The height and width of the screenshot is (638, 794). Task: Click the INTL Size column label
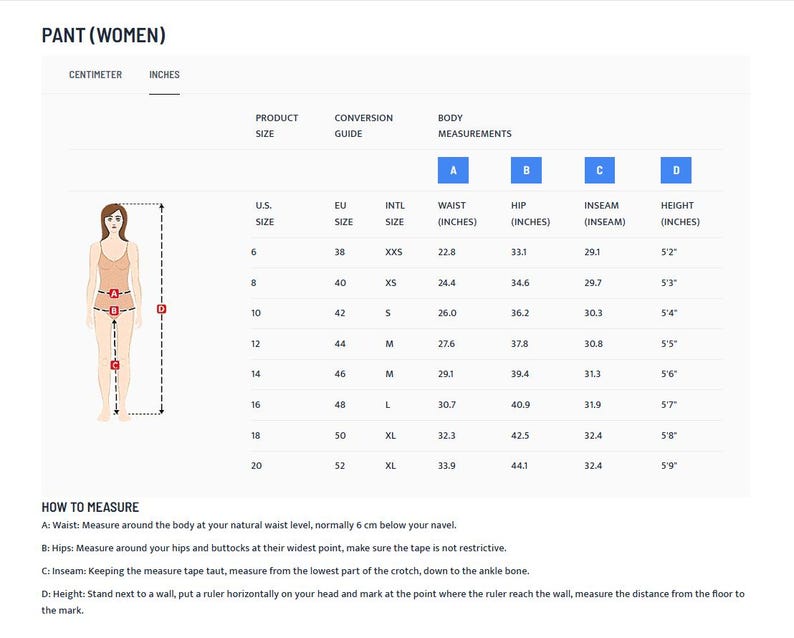pos(394,214)
